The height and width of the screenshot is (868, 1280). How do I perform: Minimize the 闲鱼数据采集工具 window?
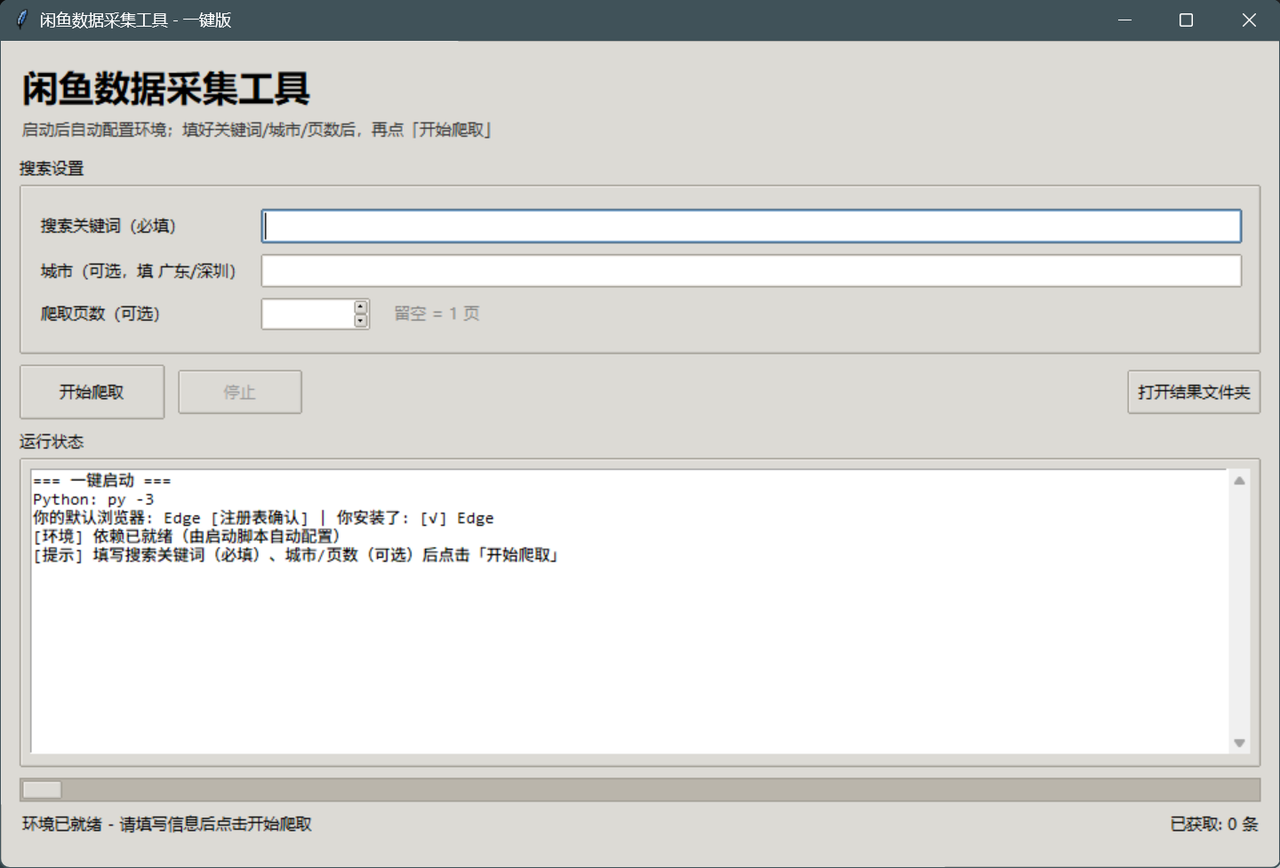[1125, 20]
